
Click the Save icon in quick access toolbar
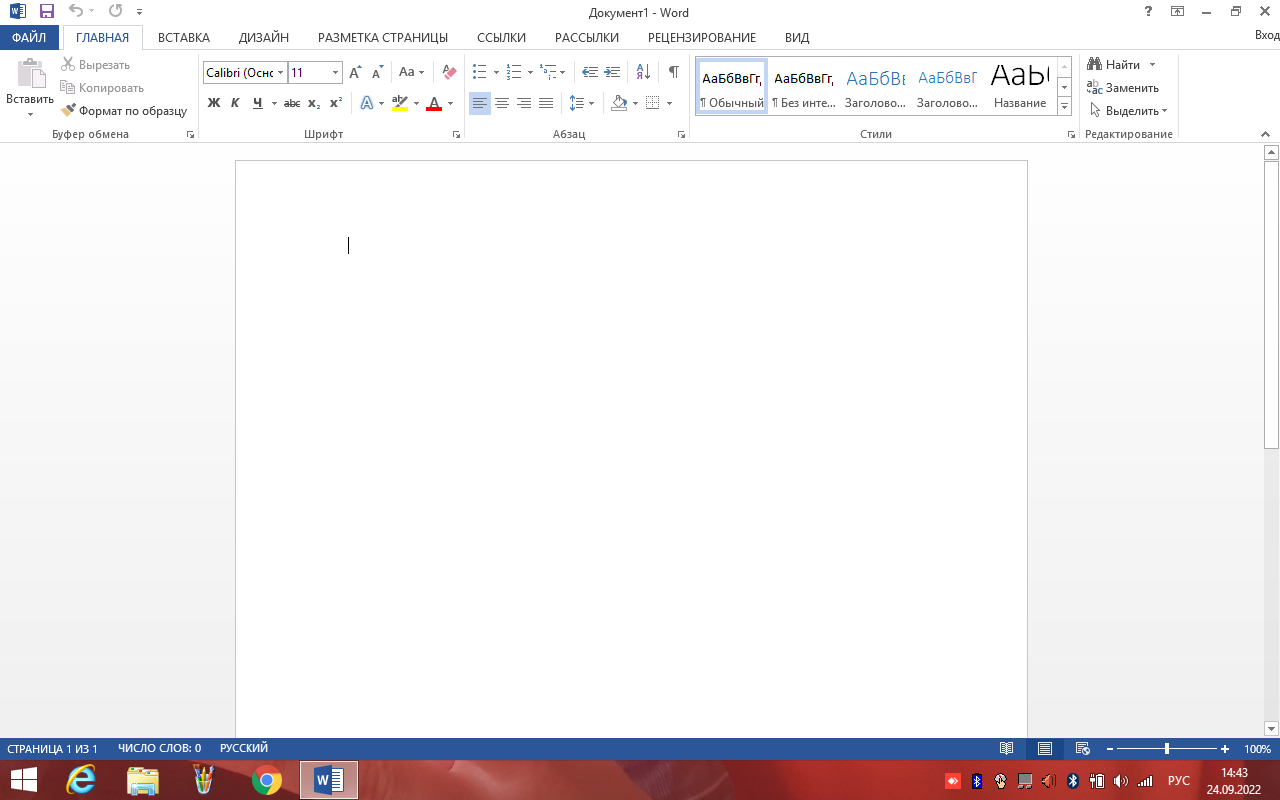coord(47,12)
